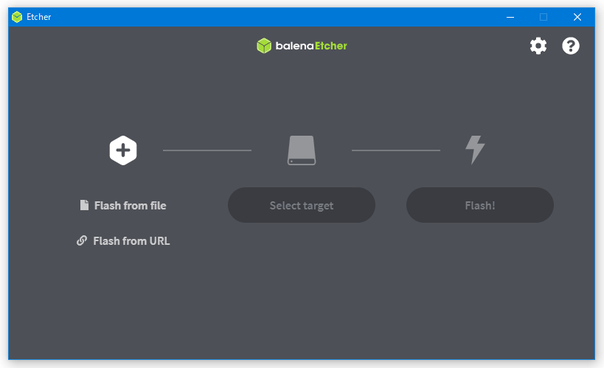Click the Flash! button
604x368 pixels.
[x=480, y=205]
